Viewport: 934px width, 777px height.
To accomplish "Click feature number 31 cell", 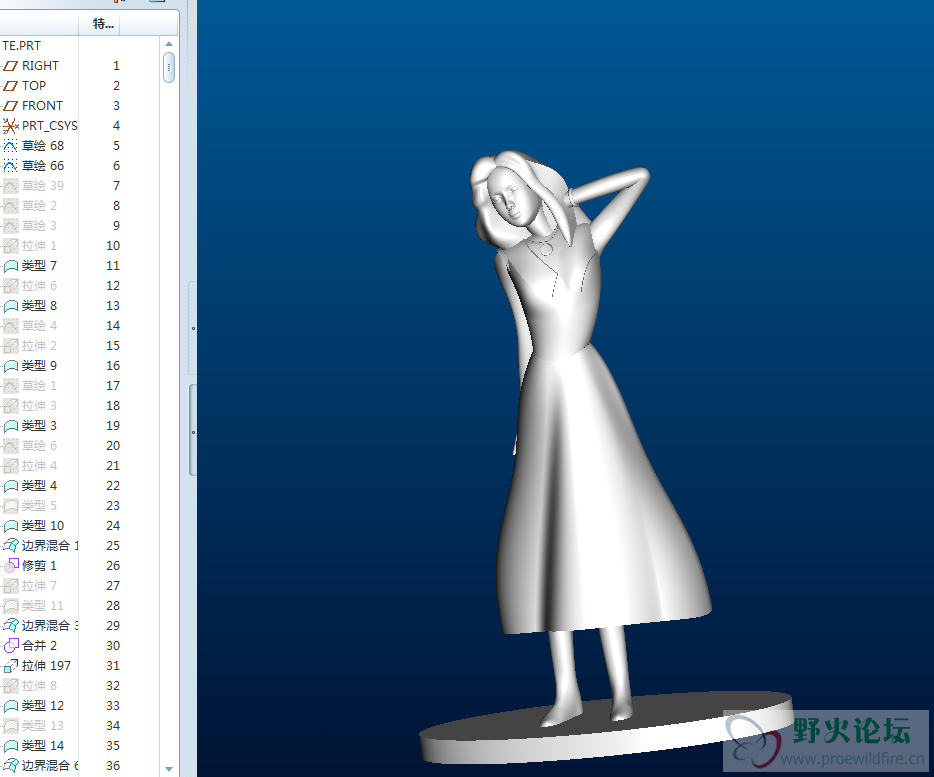I will pyautogui.click(x=113, y=666).
